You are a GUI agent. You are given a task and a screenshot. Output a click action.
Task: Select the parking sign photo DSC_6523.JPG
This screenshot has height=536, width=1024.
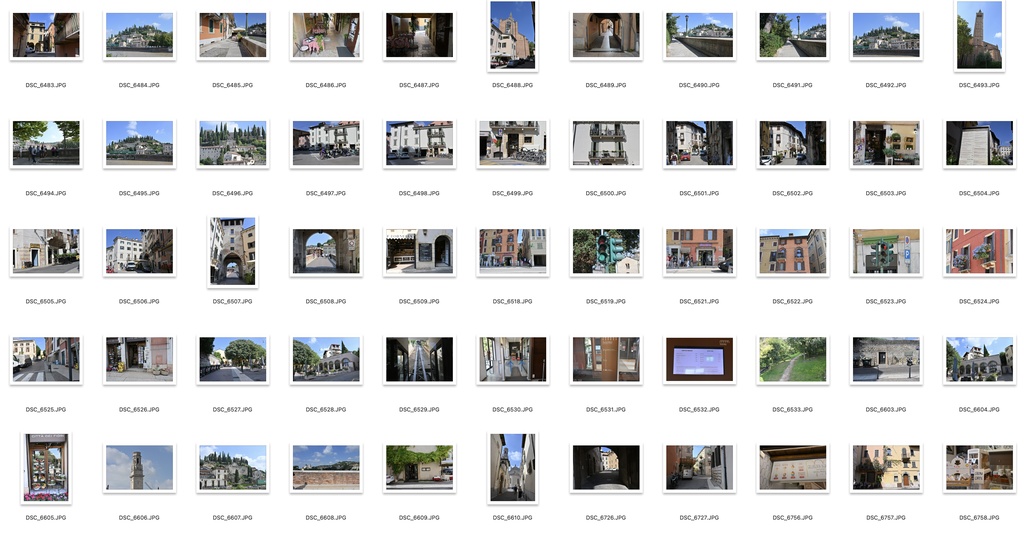pyautogui.click(x=886, y=251)
